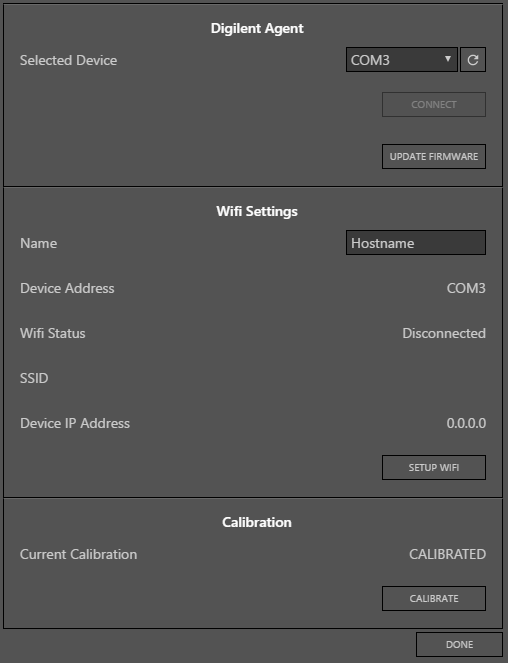Click the Wifi Status label
Image resolution: width=508 pixels, height=663 pixels.
click(x=52, y=333)
